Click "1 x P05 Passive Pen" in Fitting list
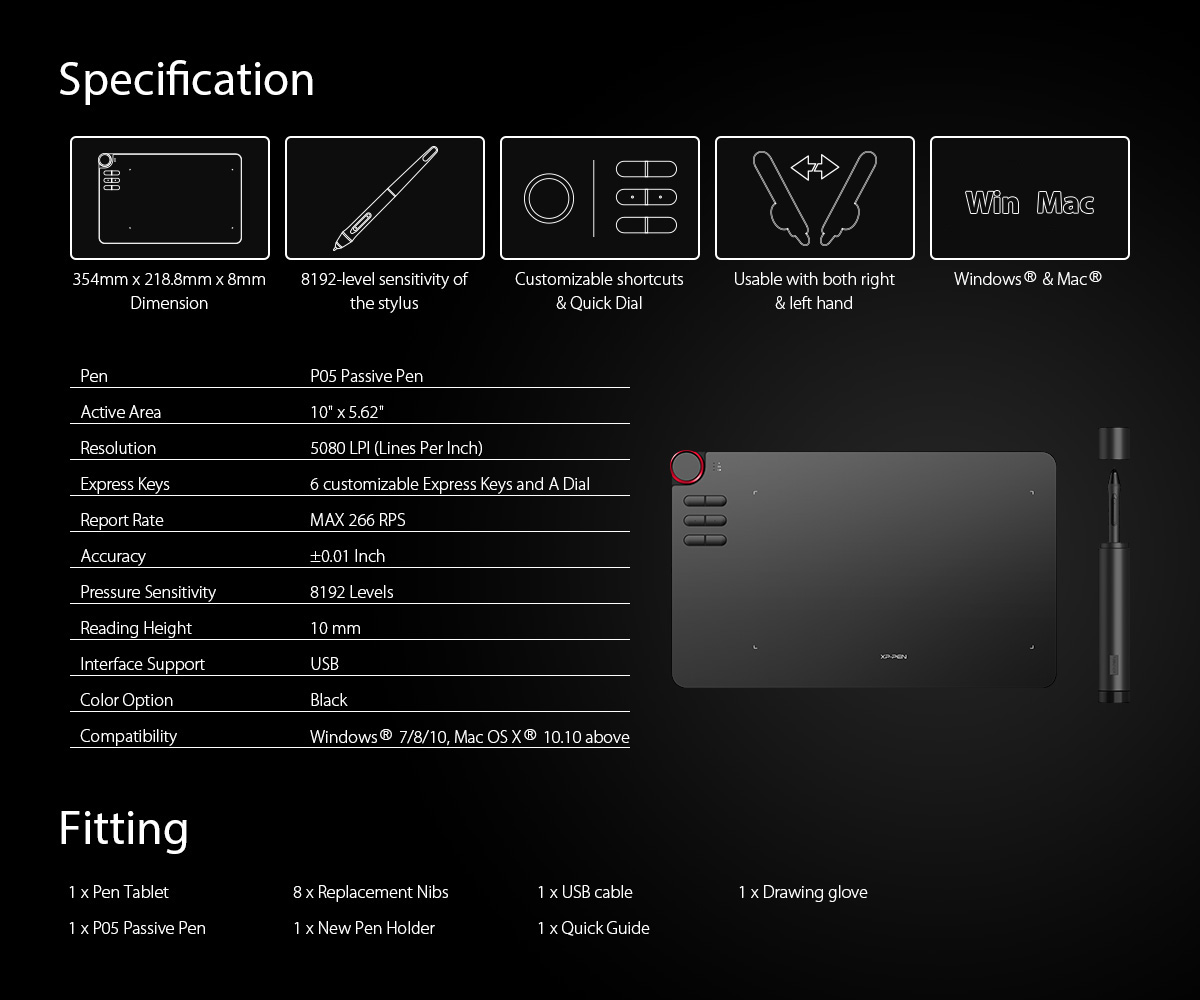This screenshot has width=1200, height=1000. point(137,928)
